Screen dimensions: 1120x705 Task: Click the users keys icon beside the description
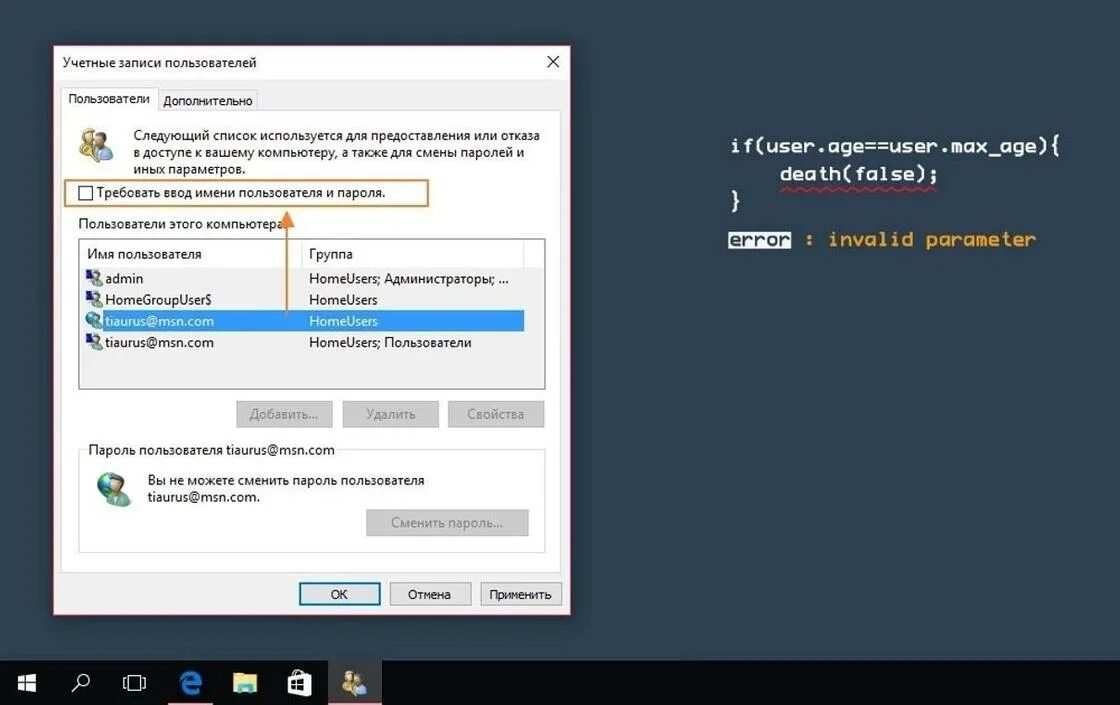96,145
